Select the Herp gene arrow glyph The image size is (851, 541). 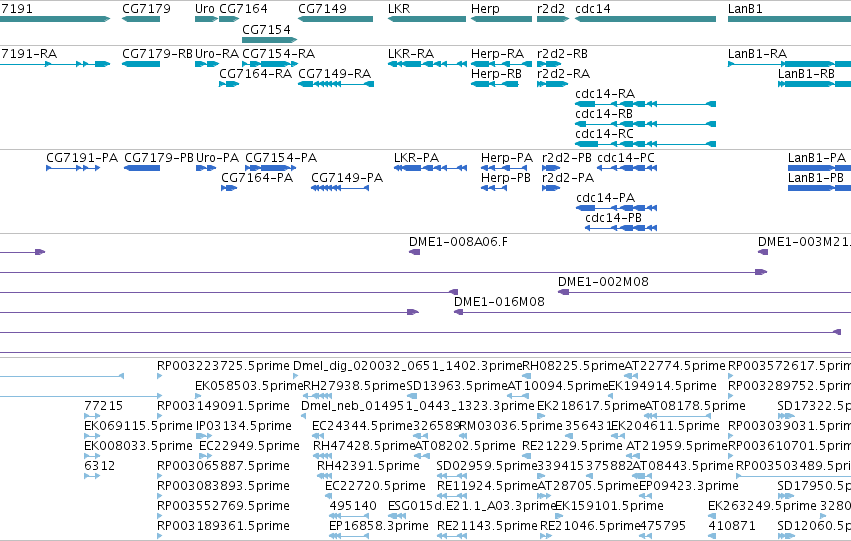click(501, 19)
